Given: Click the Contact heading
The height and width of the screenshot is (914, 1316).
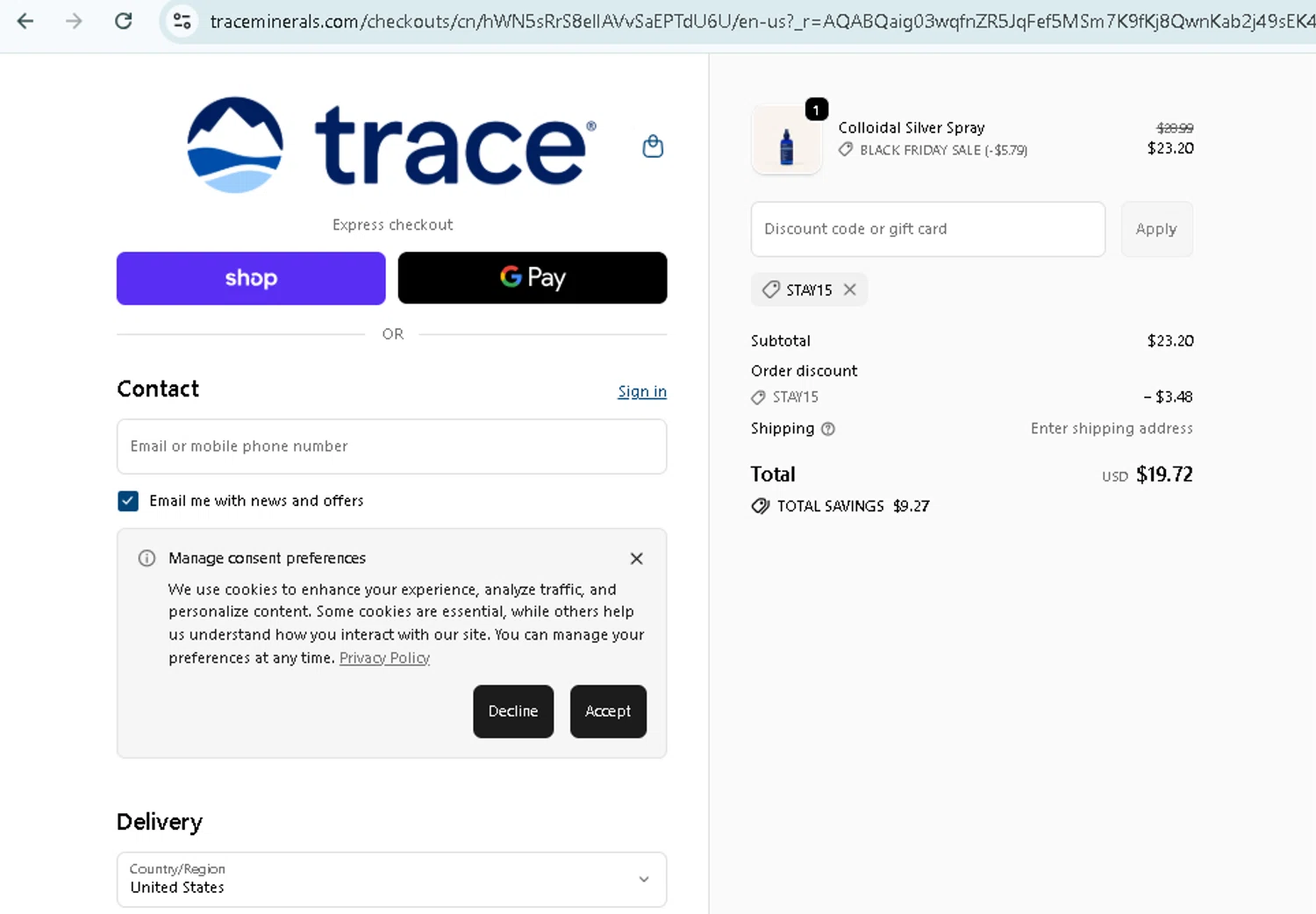Looking at the screenshot, I should pos(158,389).
